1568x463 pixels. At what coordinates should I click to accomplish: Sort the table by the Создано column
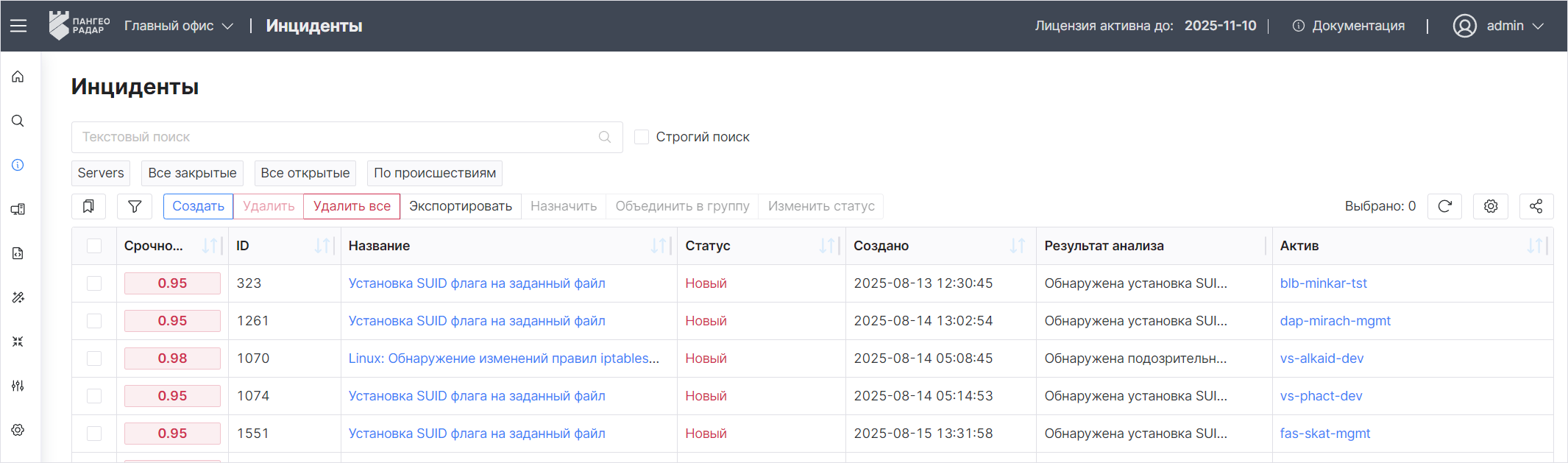coord(1017,246)
